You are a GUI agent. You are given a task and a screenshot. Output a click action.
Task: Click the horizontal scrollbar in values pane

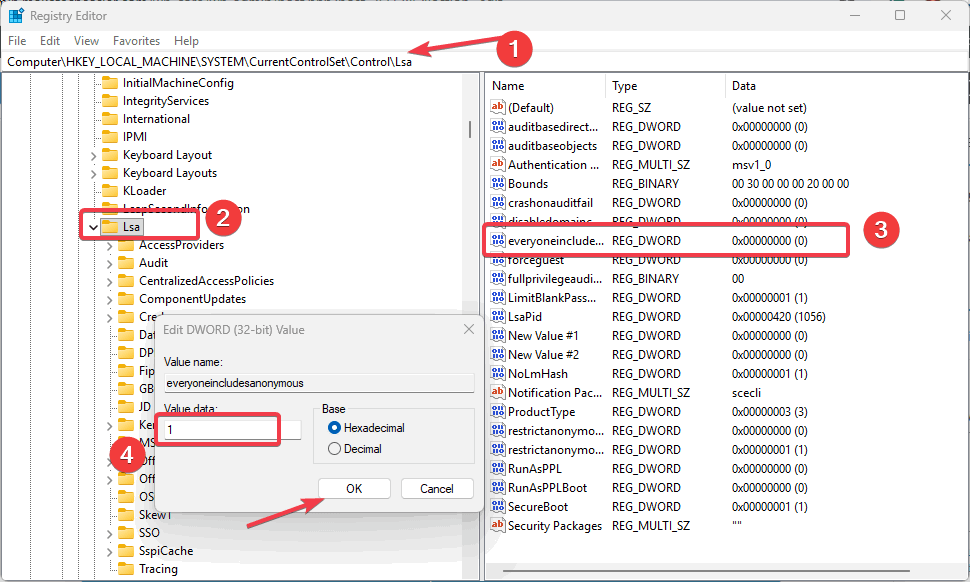[x=706, y=570]
